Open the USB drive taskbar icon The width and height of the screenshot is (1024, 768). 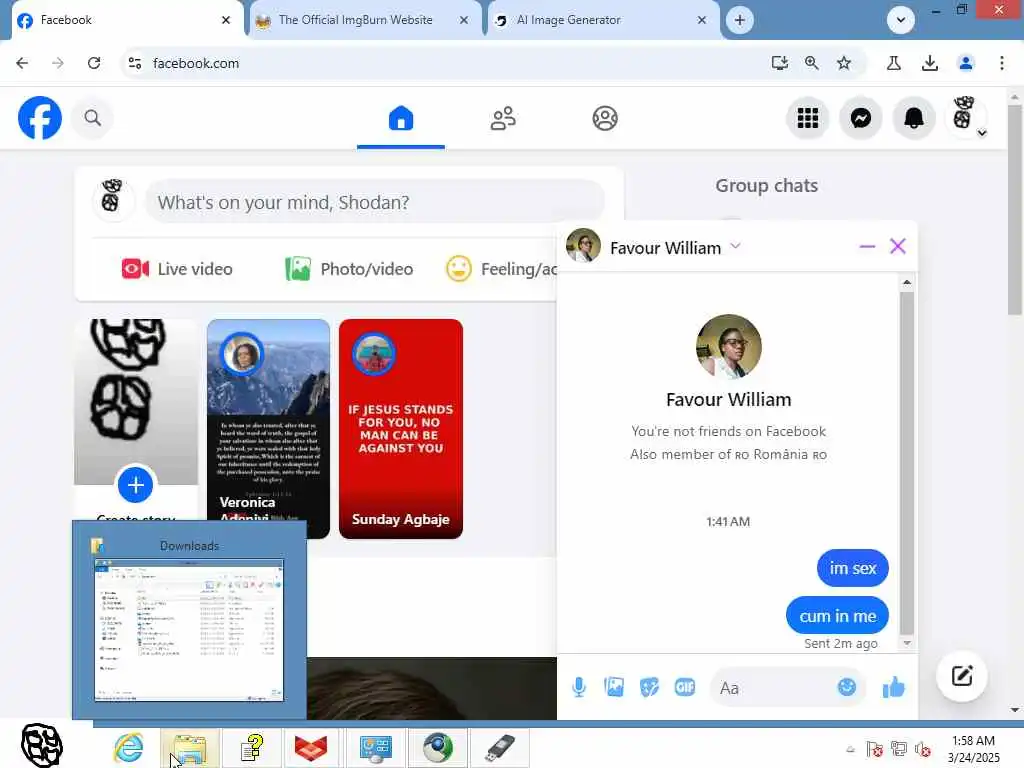click(x=499, y=747)
